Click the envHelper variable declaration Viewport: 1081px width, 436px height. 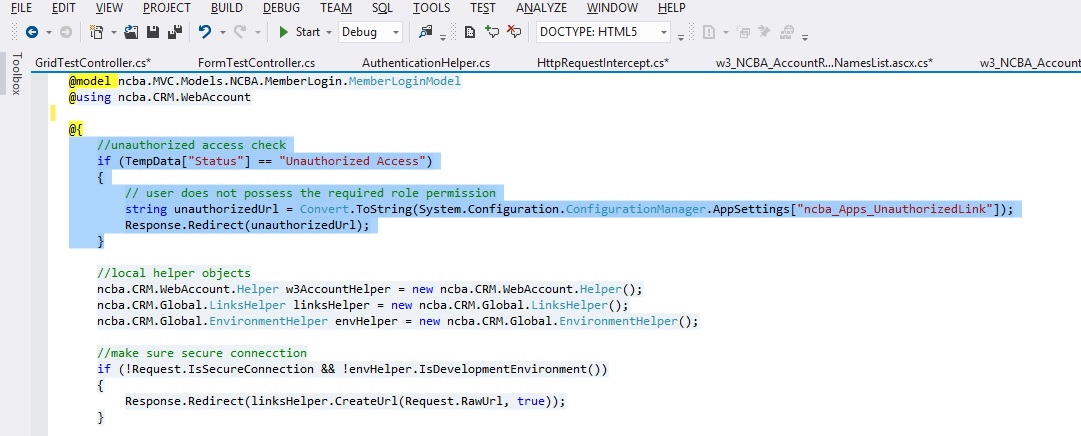click(x=367, y=321)
